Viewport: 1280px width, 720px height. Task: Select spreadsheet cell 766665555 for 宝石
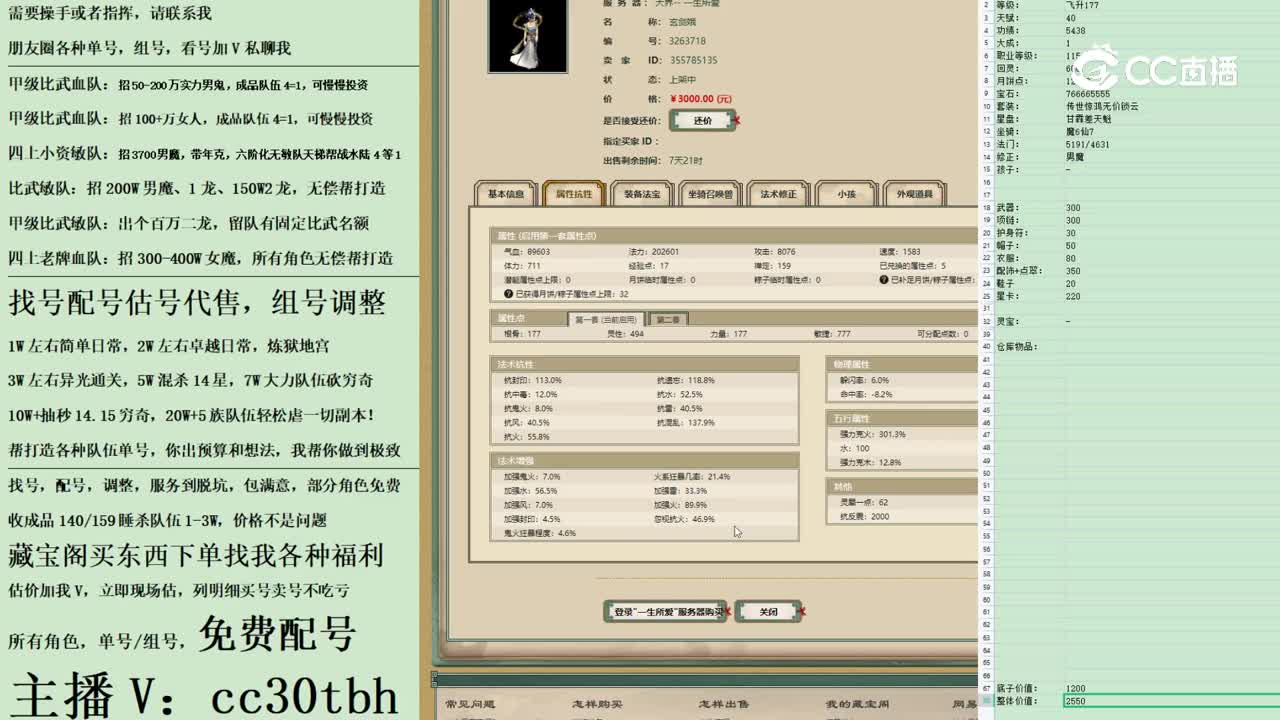[x=1172, y=94]
